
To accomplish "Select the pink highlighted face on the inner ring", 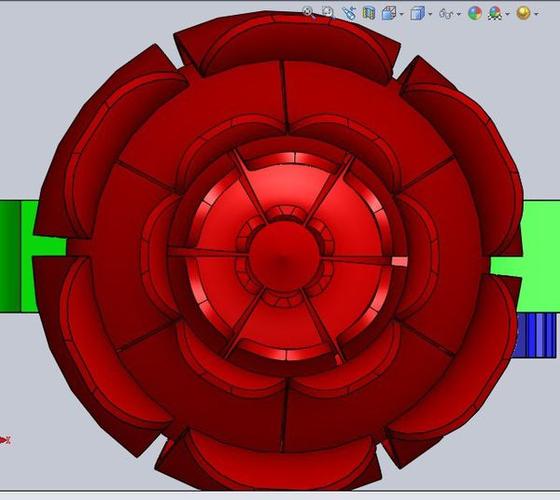I will tap(400, 261).
